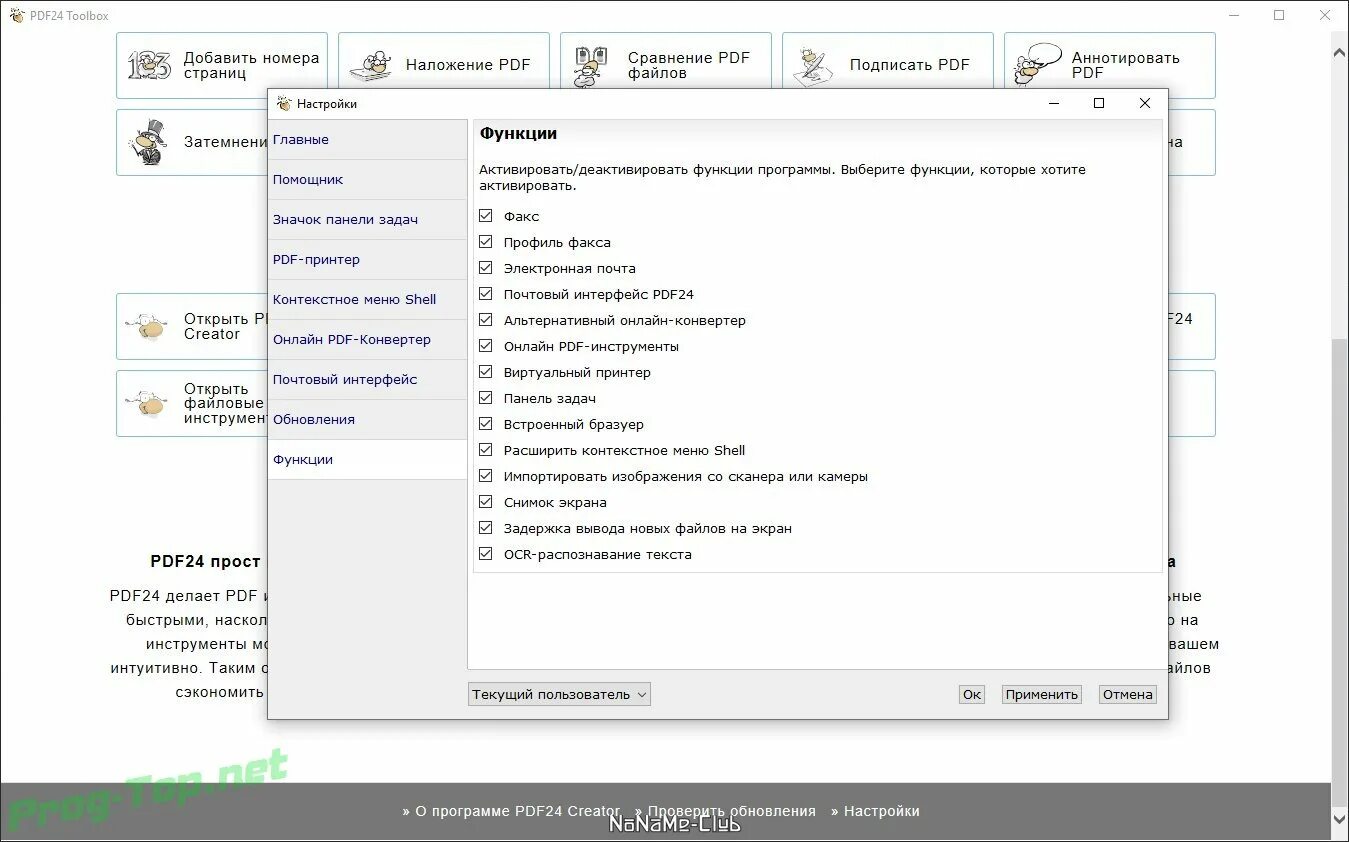Open the 'Текущий пользователь' dropdown
Viewport: 1349px width, 842px height.
(559, 694)
